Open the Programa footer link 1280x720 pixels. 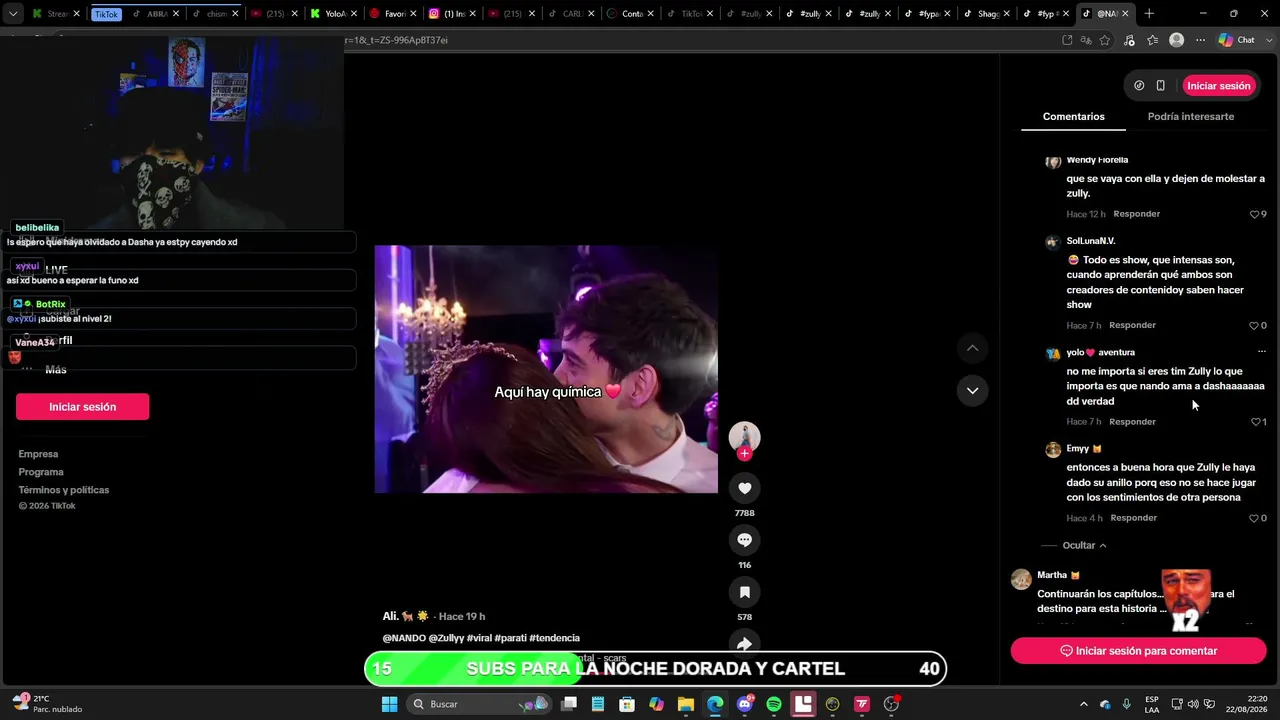click(41, 472)
